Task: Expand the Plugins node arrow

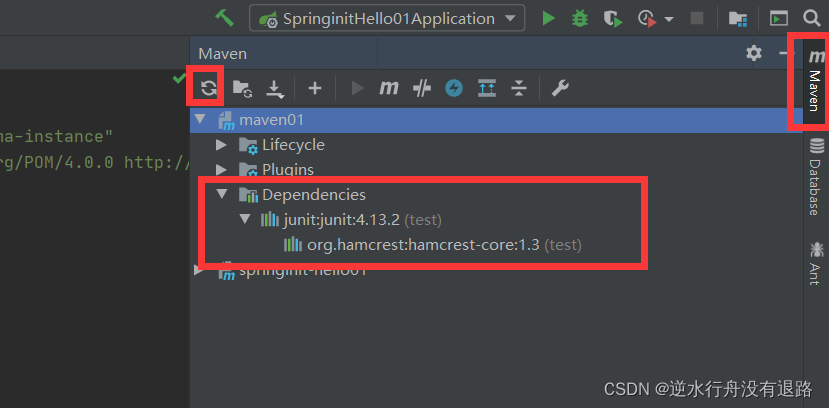Action: point(222,169)
